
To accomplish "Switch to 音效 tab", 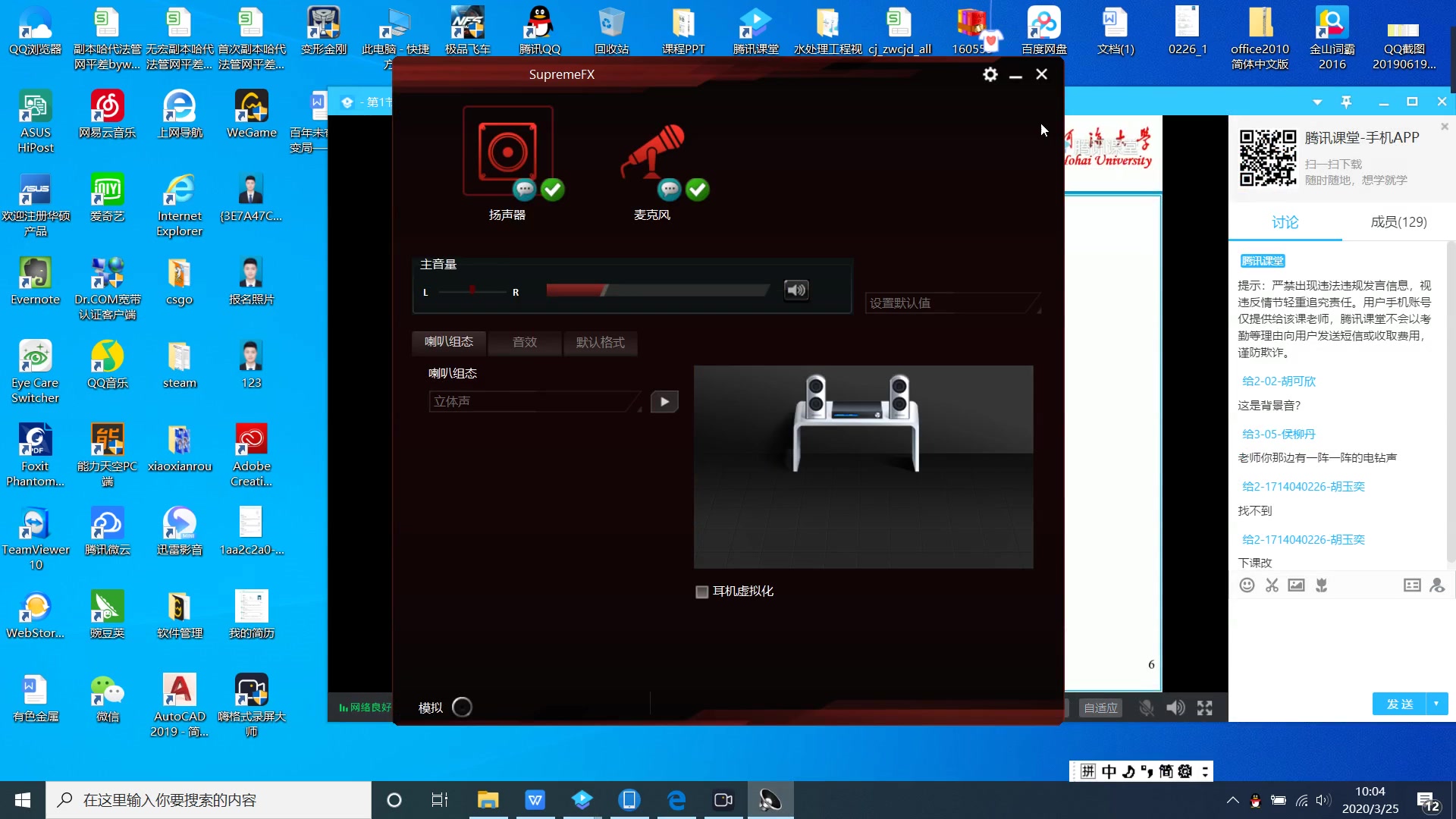I will (525, 343).
